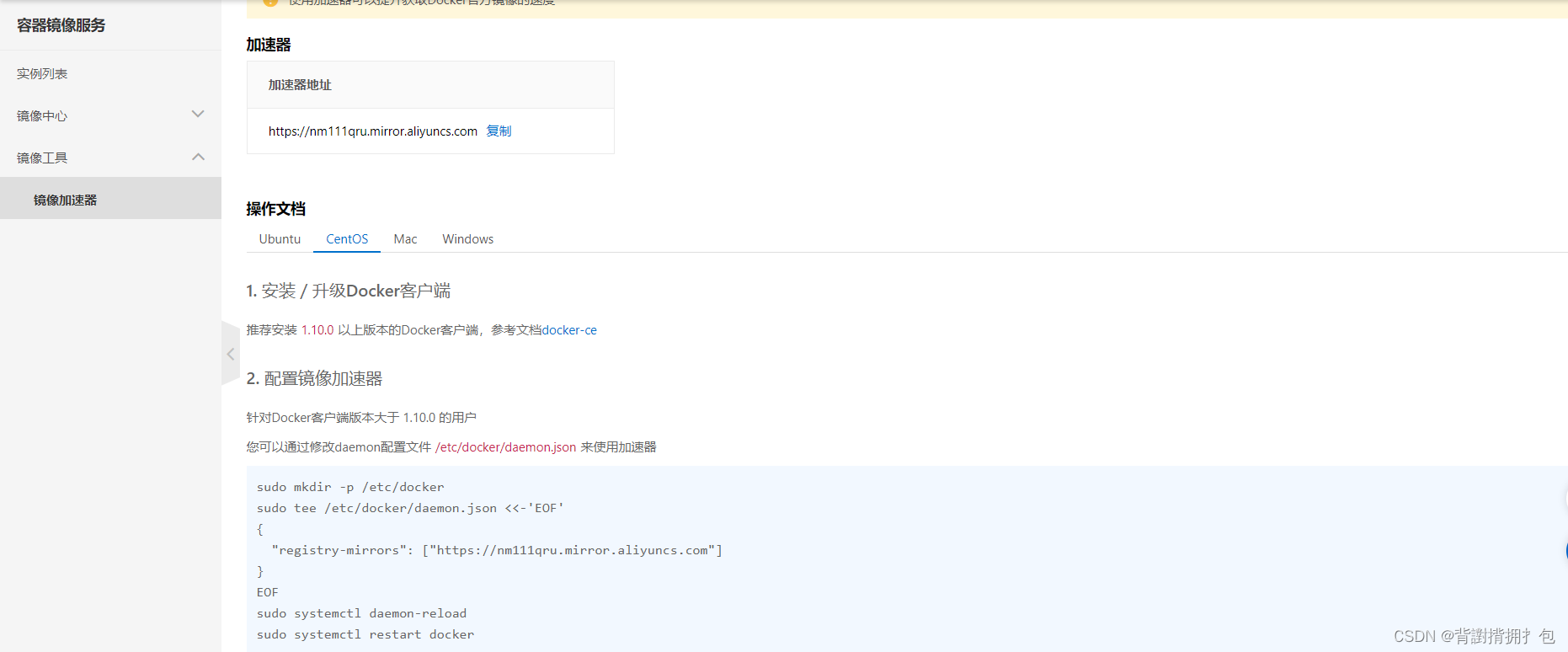Open the docker-ce documentation link
Image resolution: width=1568 pixels, height=652 pixels.
[x=569, y=330]
